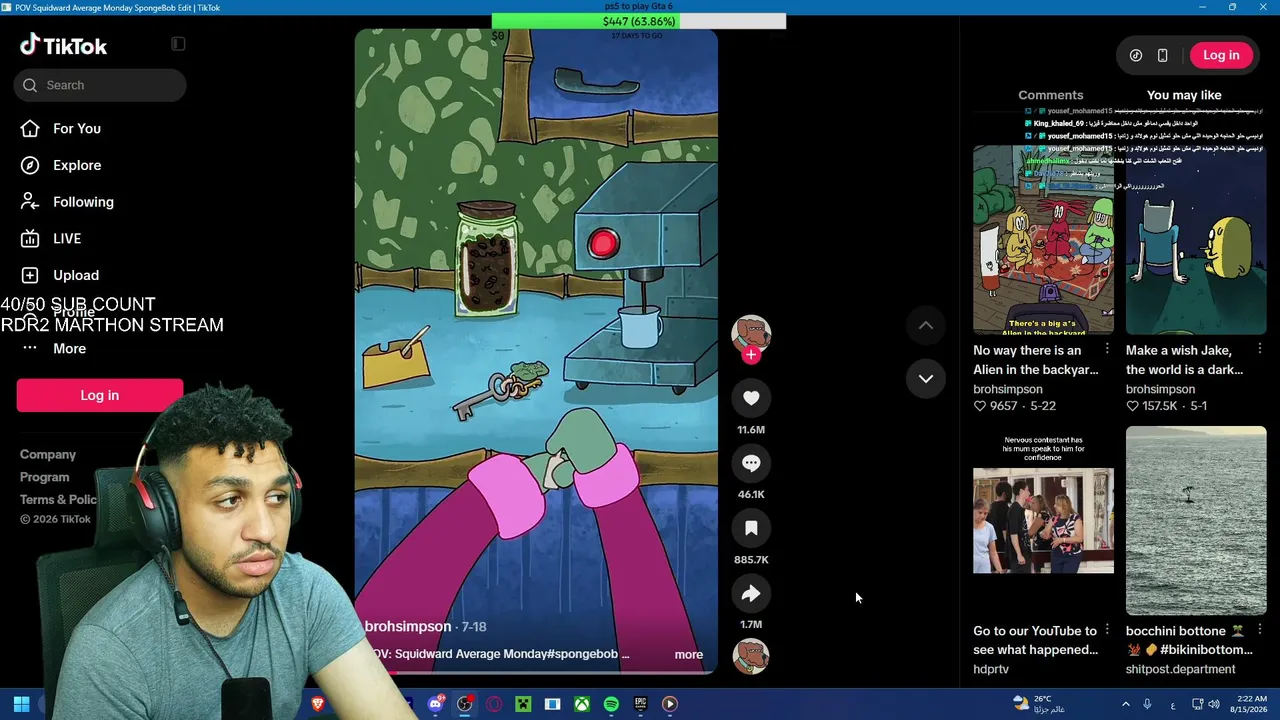Open the nervous contestant video thumbnail
1280x720 pixels.
[x=1043, y=520]
